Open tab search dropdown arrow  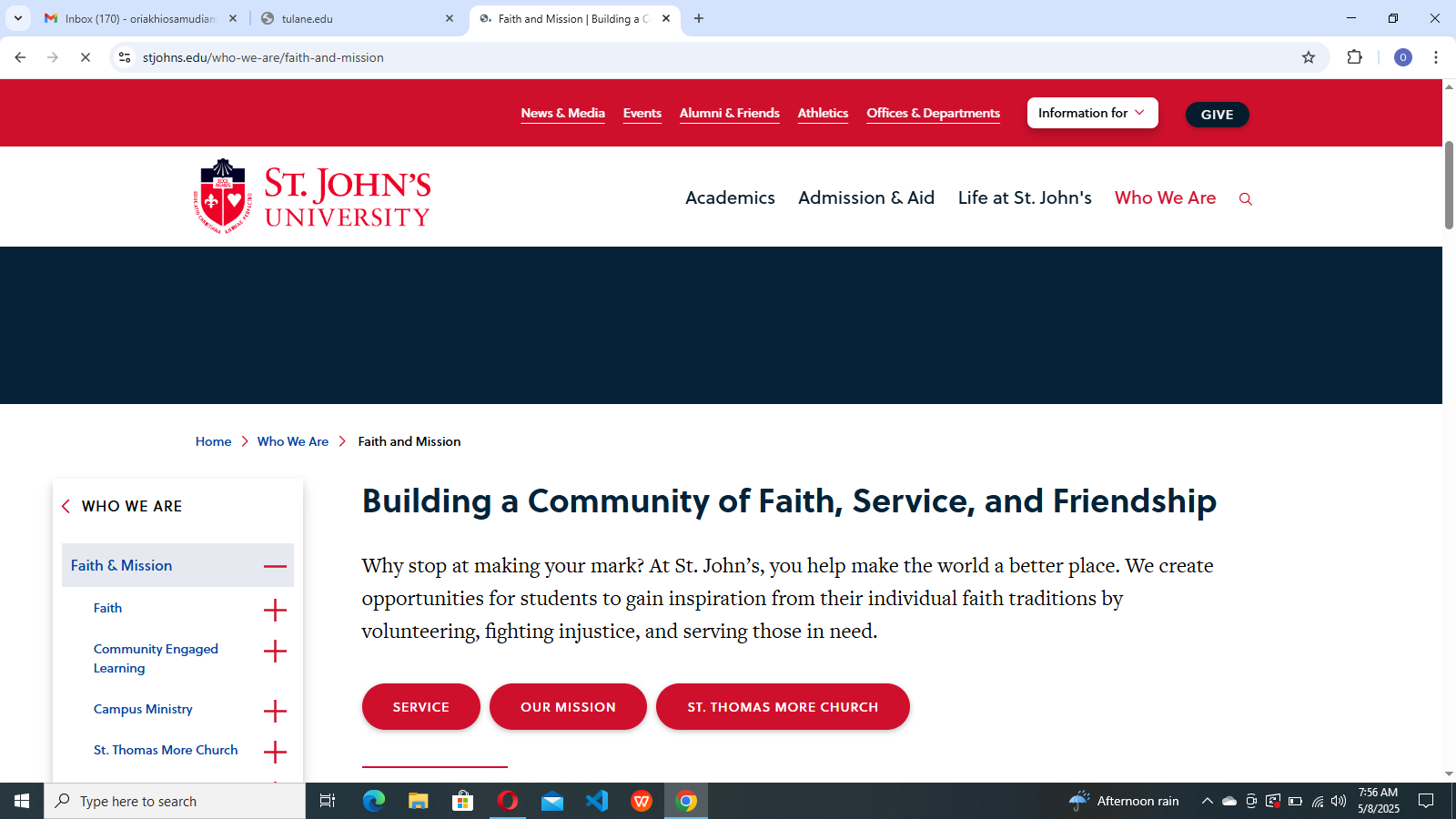(18, 18)
